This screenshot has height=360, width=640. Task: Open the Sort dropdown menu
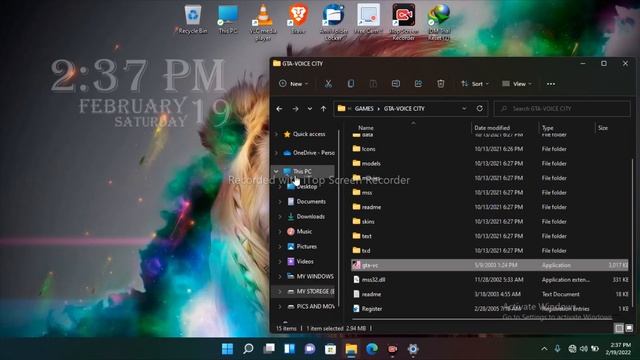(x=475, y=84)
